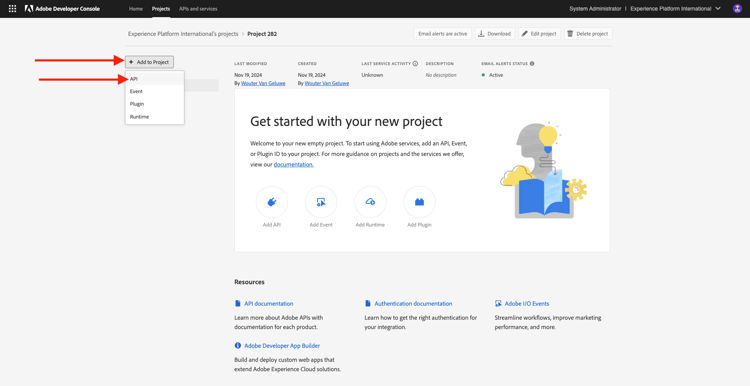Screen dimensions: 750x386
Task: Click the Resources heading
Action: point(249,282)
